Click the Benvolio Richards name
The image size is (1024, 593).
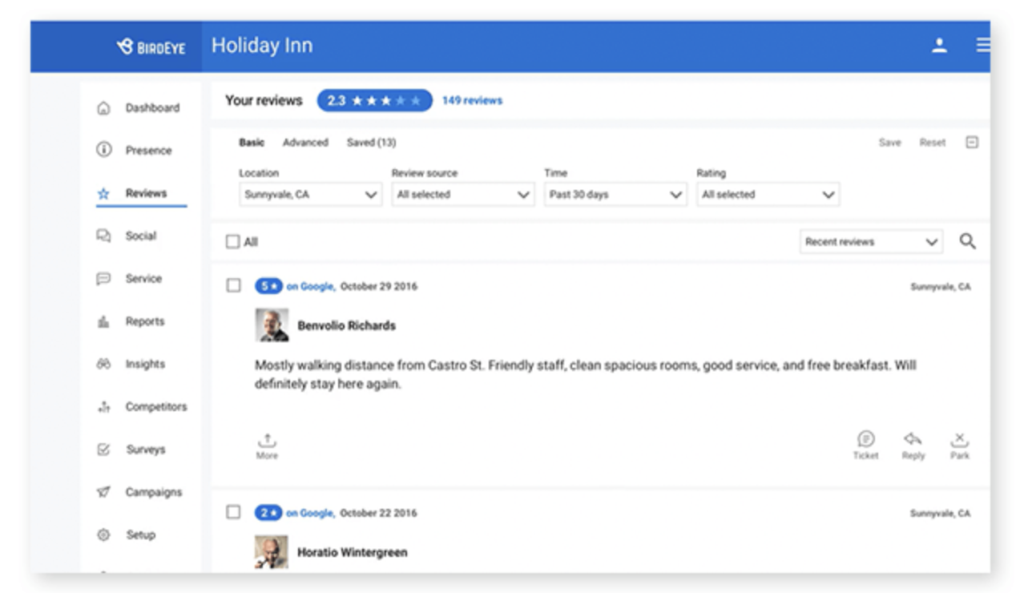click(x=347, y=325)
